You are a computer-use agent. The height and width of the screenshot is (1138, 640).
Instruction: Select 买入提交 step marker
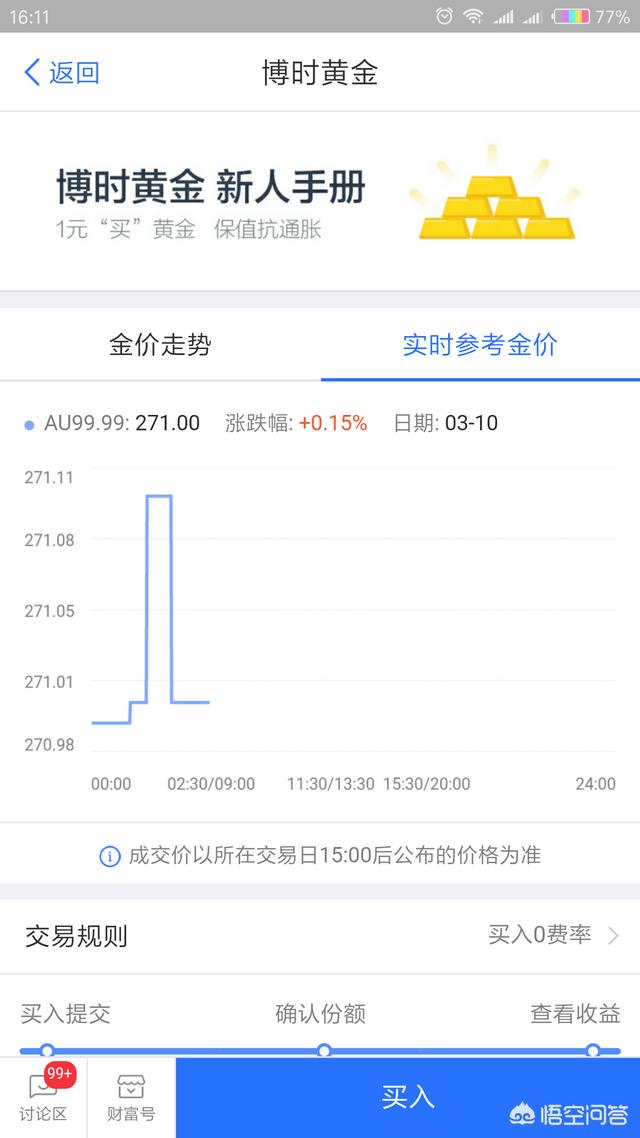pos(47,1050)
